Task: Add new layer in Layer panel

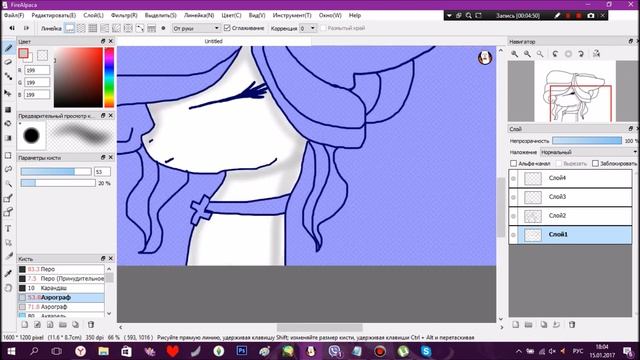Action: pos(516,324)
